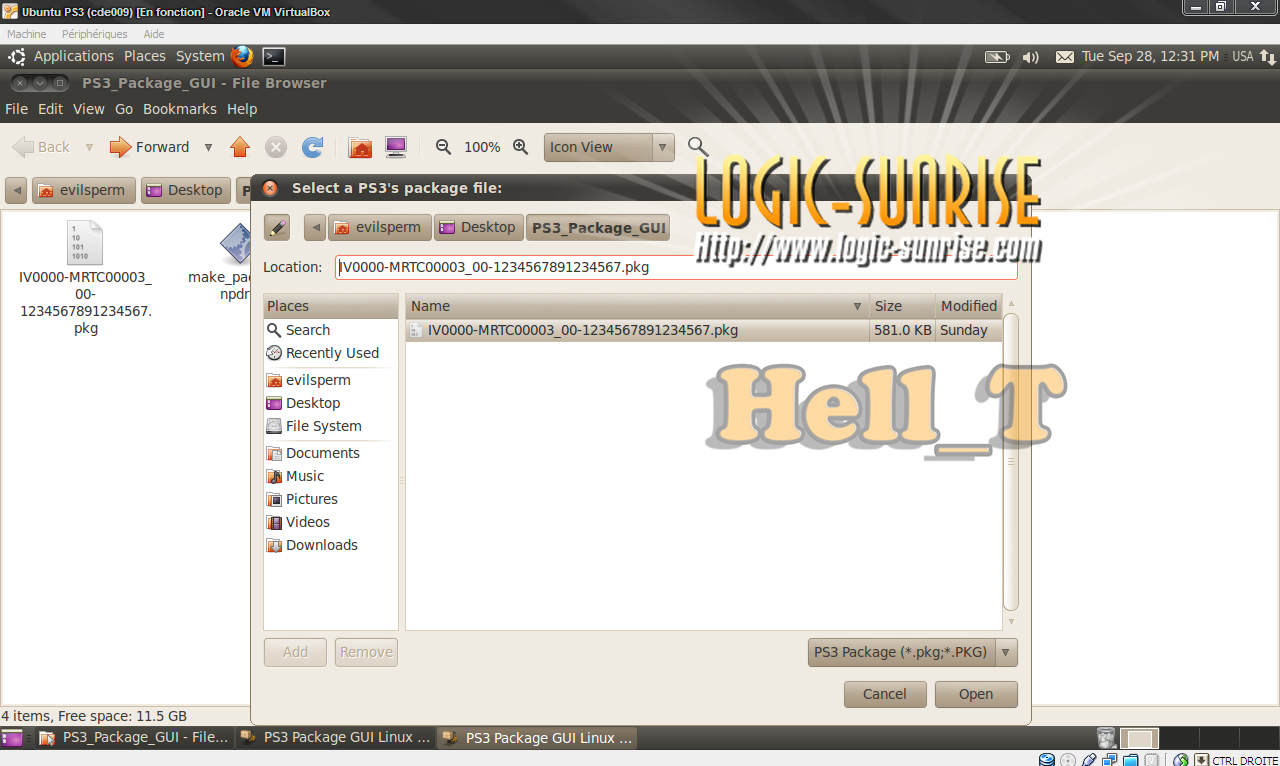The height and width of the screenshot is (766, 1280).
Task: Zoom out the file browser view
Action: 444,147
